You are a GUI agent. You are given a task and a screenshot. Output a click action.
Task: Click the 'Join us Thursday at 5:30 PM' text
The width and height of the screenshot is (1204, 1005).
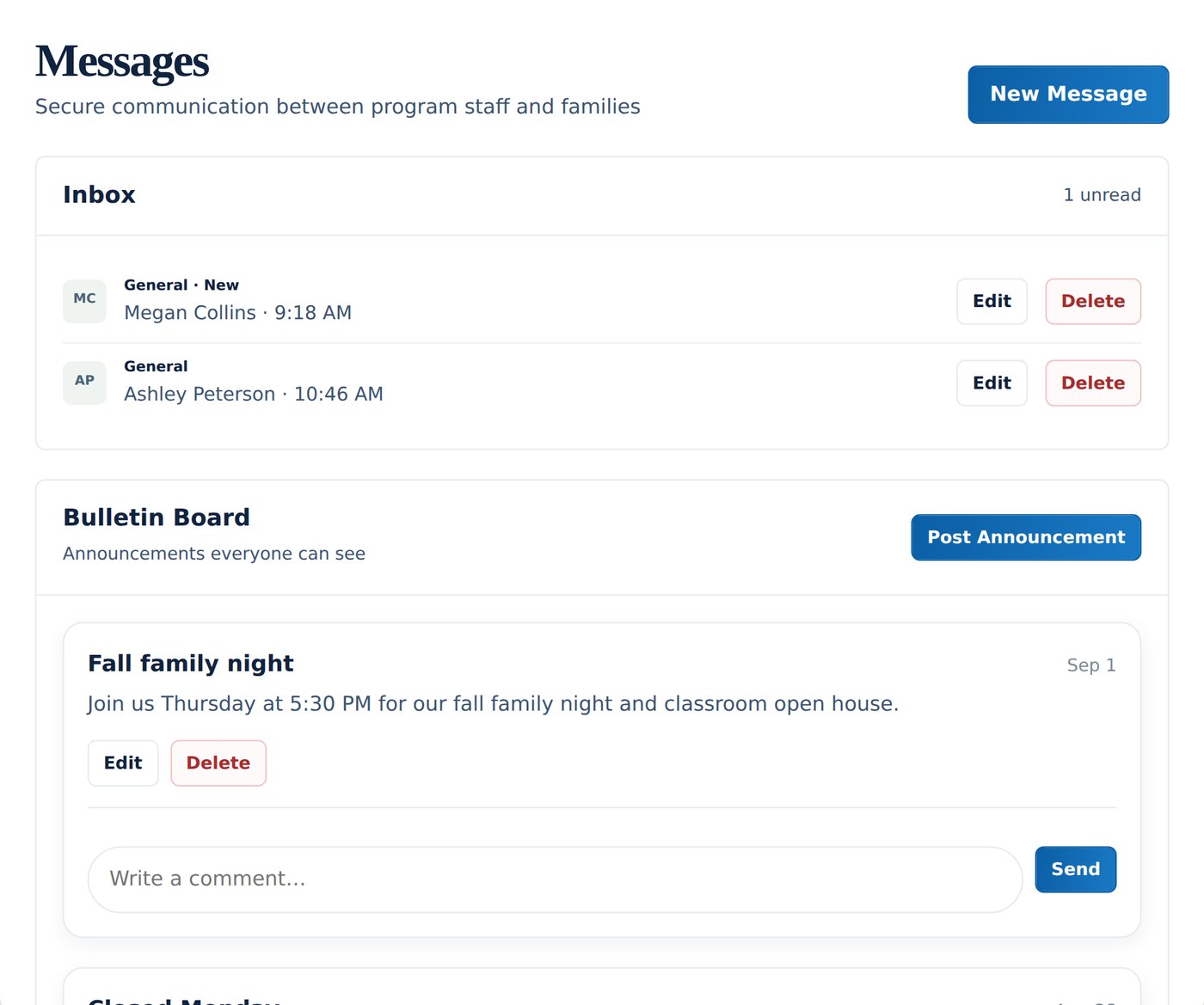pyautogui.click(x=493, y=704)
